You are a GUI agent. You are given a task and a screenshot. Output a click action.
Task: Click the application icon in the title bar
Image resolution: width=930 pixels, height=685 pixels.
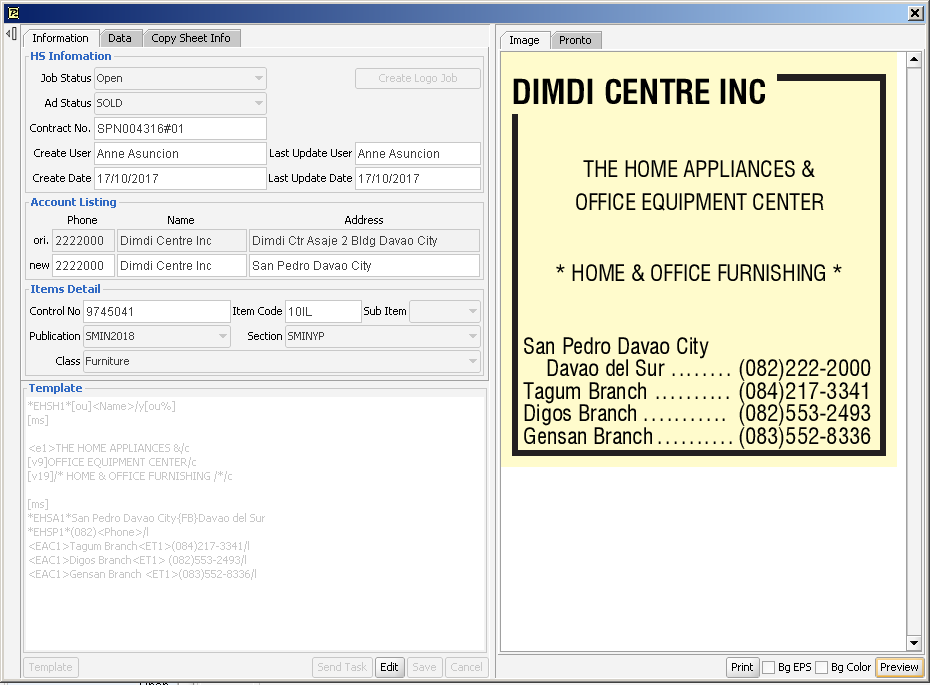click(x=13, y=12)
